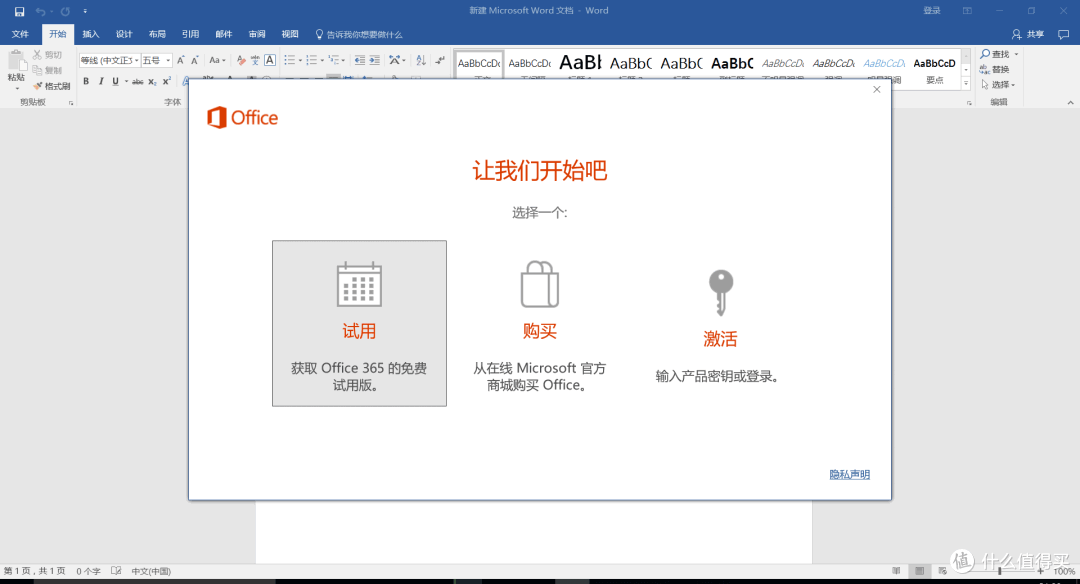Click the proofing check icon in status bar
Screen dimensions: 1080x584
point(116,571)
